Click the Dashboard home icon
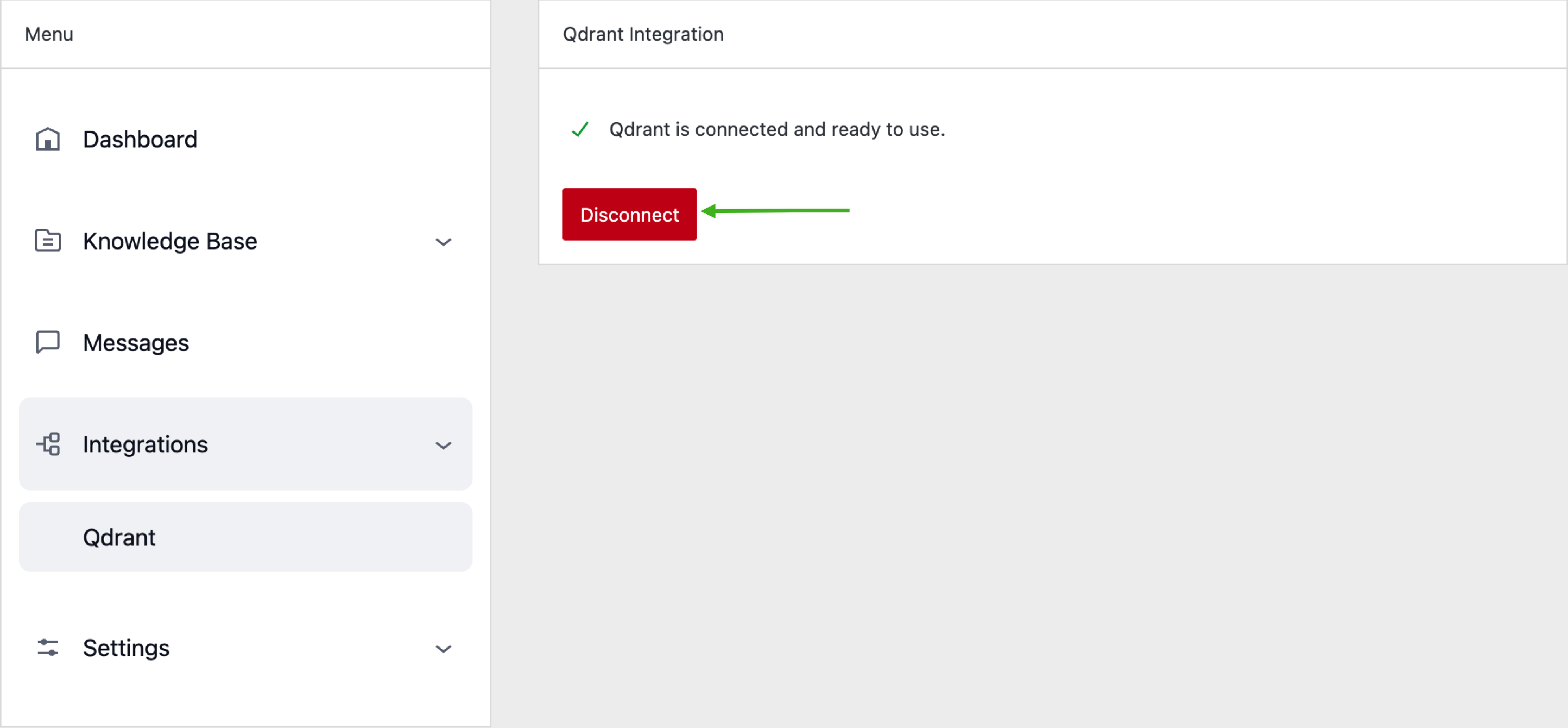 [x=48, y=140]
